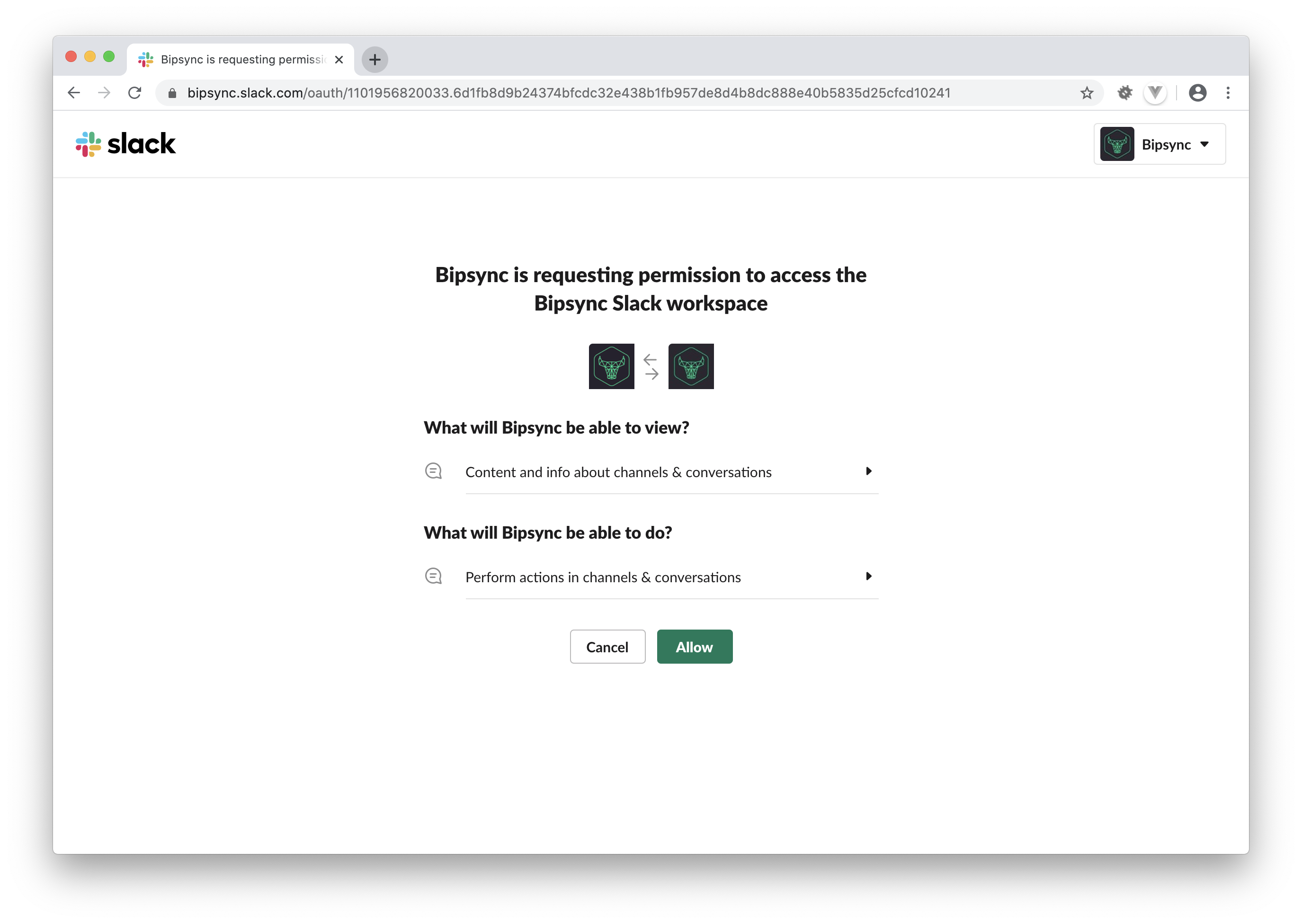Close the current browser tab
Image resolution: width=1302 pixels, height=924 pixels.
[339, 59]
